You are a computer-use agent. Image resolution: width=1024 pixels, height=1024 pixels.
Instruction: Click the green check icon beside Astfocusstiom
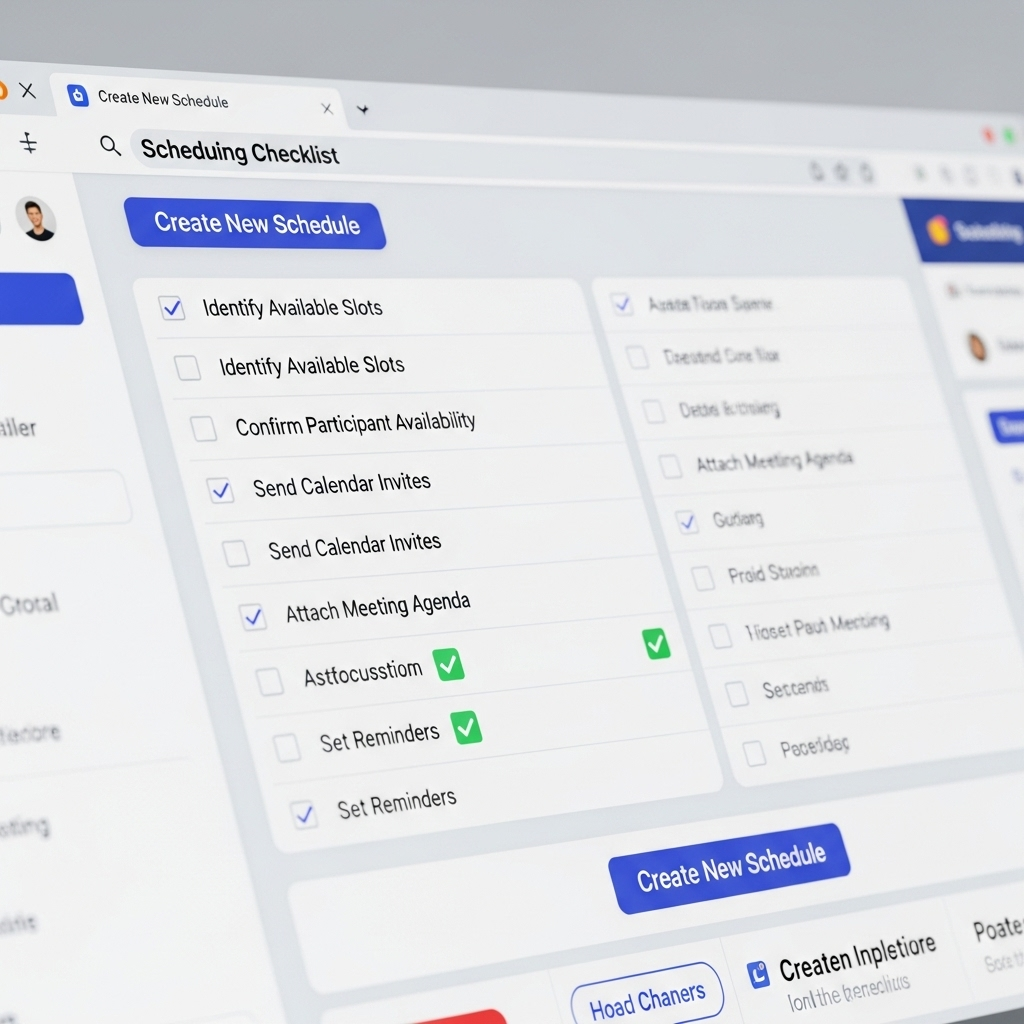[448, 664]
